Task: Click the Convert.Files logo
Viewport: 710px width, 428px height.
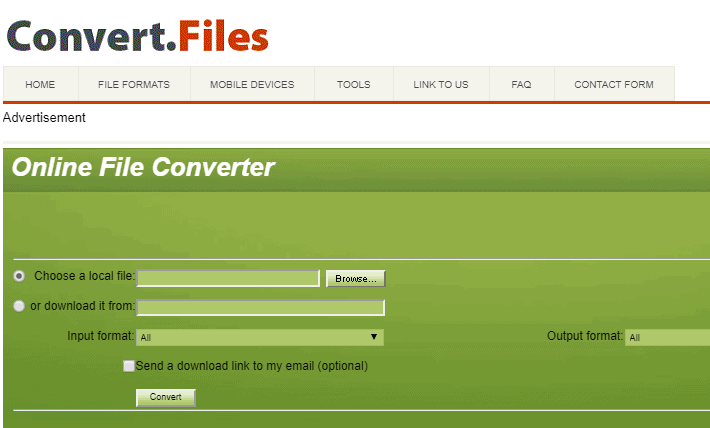Action: (x=138, y=35)
